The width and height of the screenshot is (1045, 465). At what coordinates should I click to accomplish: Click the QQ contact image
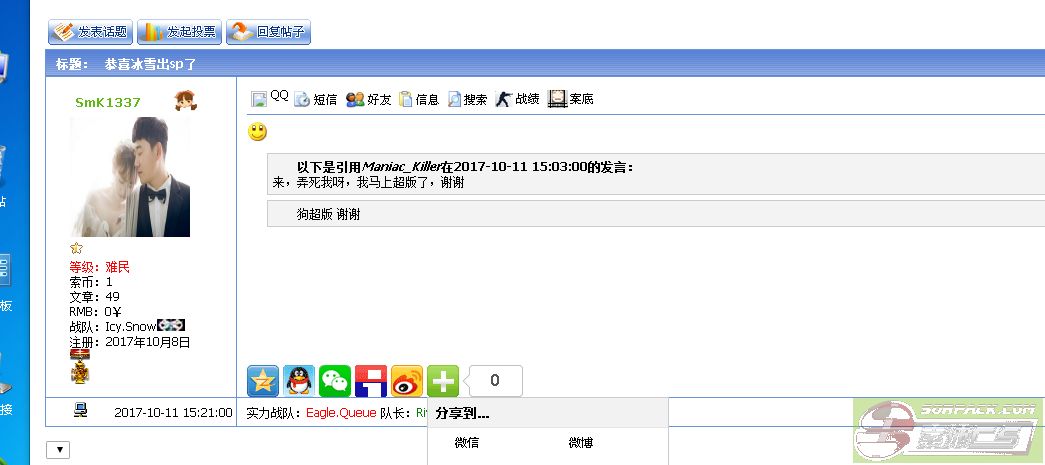[x=259, y=98]
